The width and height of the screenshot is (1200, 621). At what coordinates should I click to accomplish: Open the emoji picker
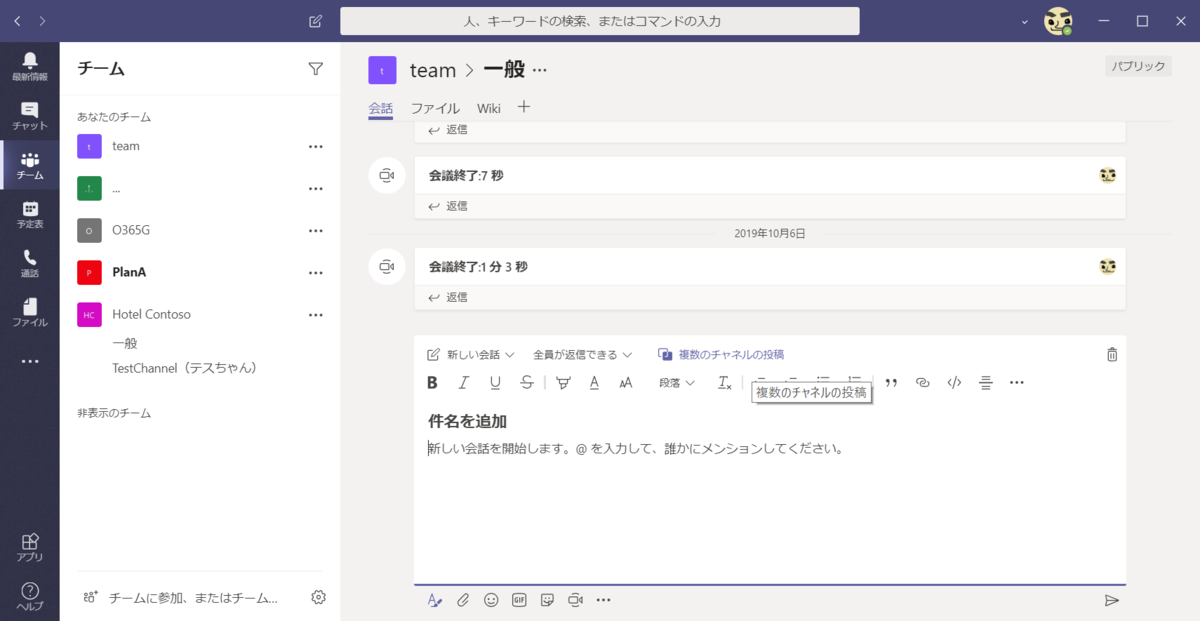pos(490,599)
